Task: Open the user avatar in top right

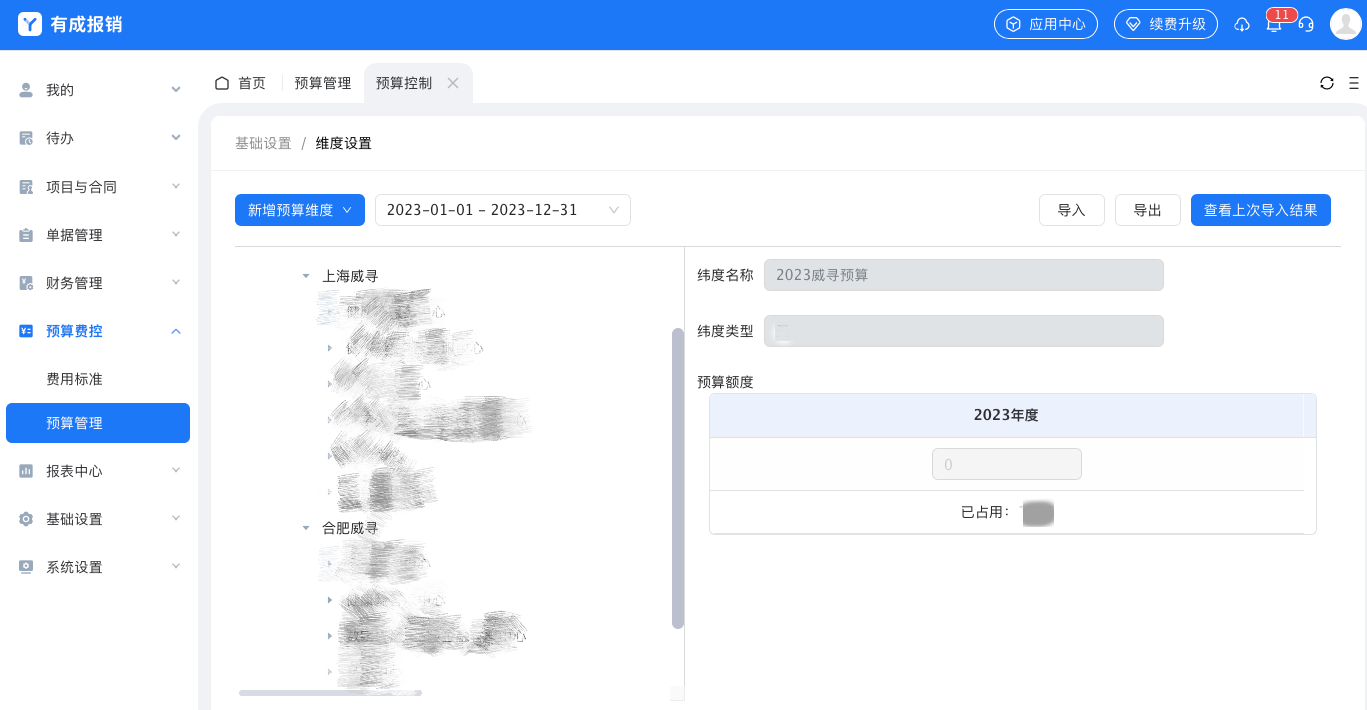Action: [x=1345, y=24]
